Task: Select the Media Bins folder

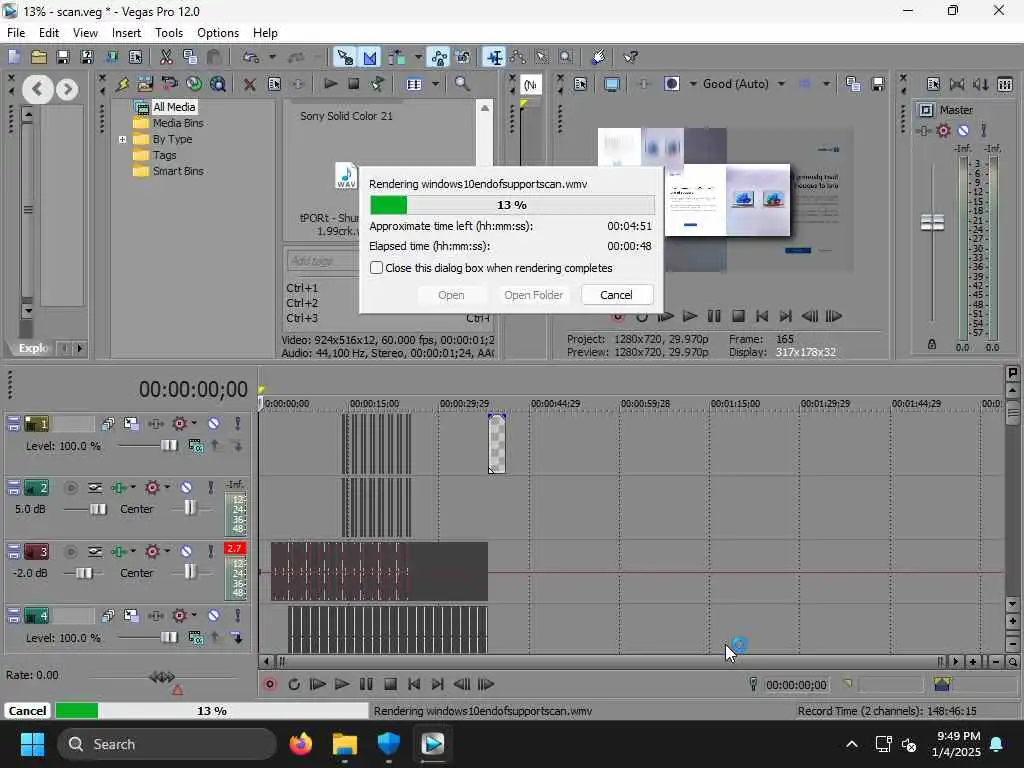Action: coord(178,123)
